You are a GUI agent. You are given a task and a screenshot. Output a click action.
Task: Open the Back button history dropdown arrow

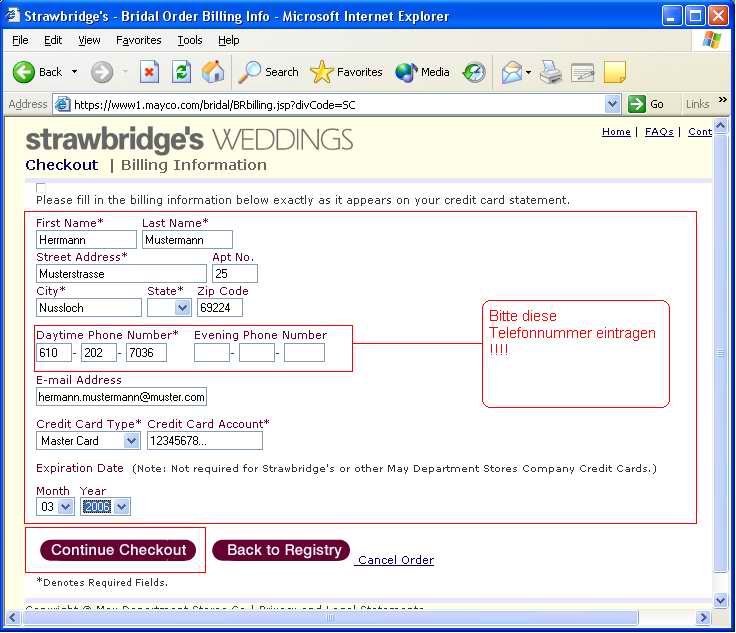pos(74,72)
